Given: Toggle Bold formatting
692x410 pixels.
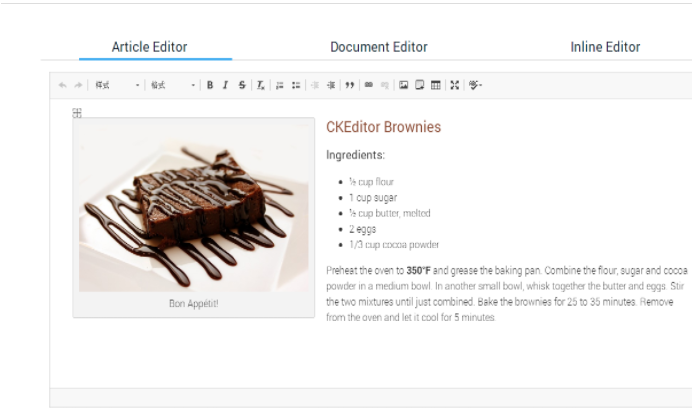Looking at the screenshot, I should (210, 86).
